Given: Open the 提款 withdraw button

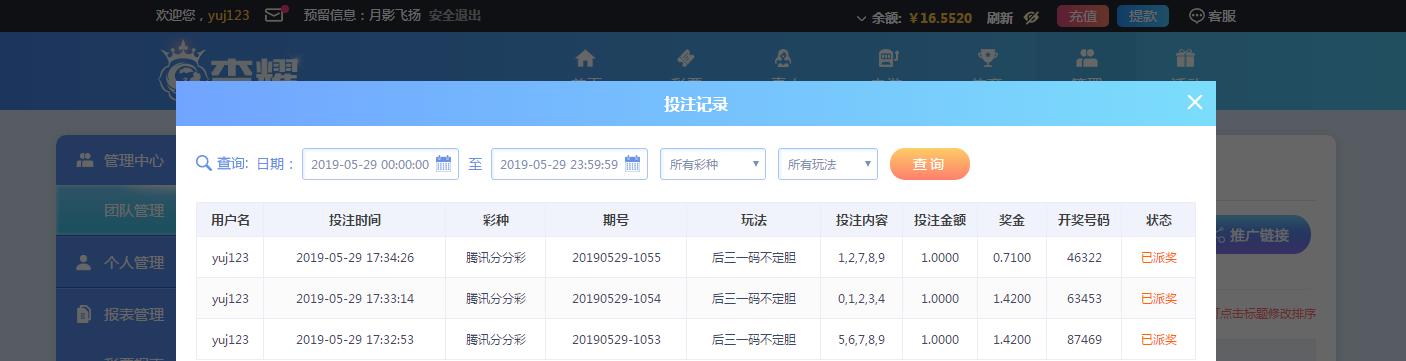Looking at the screenshot, I should point(1142,16).
